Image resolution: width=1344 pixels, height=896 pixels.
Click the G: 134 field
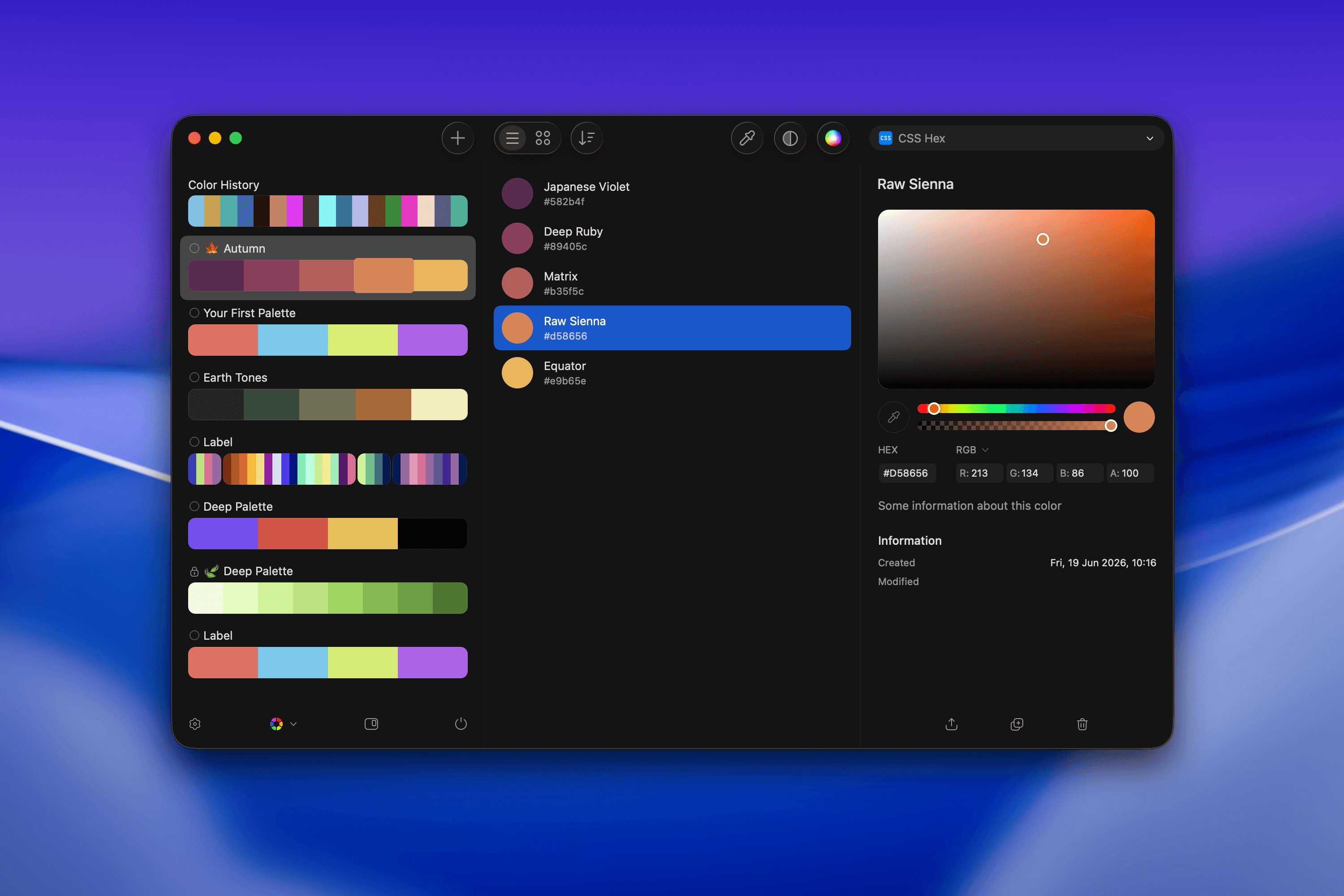pos(1029,473)
